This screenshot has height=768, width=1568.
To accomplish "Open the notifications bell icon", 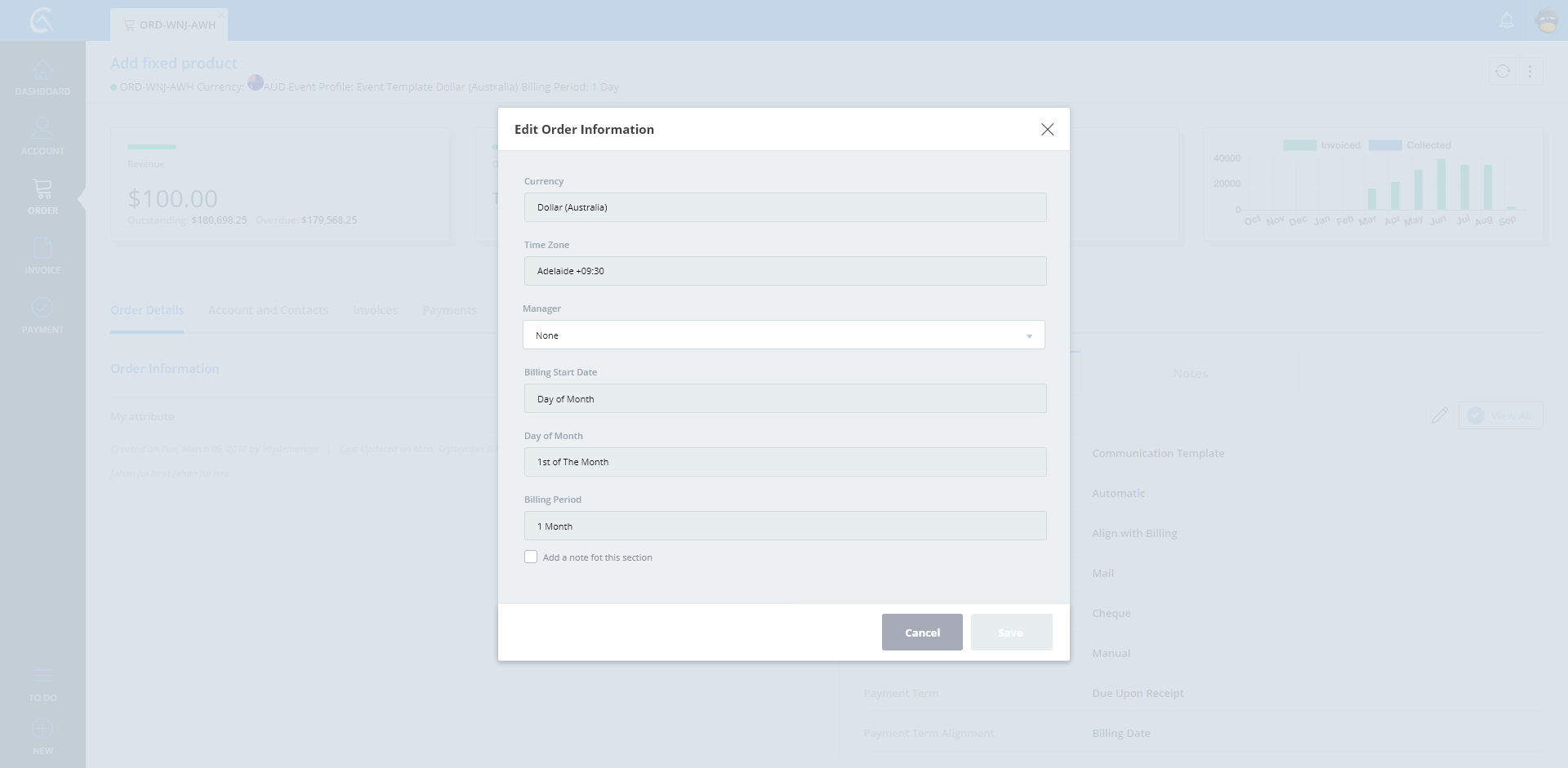I will [x=1507, y=21].
